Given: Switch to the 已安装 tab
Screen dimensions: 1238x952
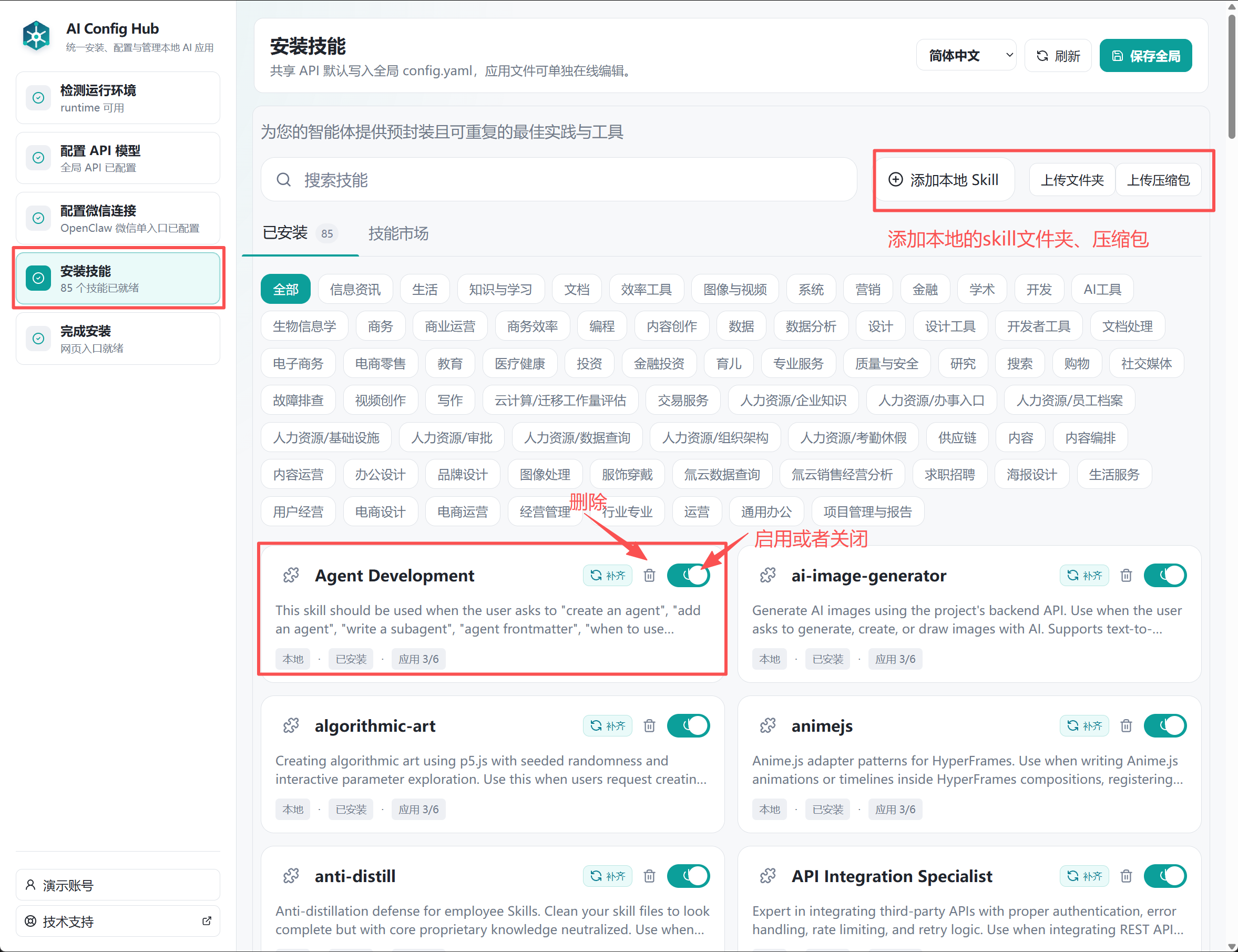Looking at the screenshot, I should pyautogui.click(x=300, y=233).
